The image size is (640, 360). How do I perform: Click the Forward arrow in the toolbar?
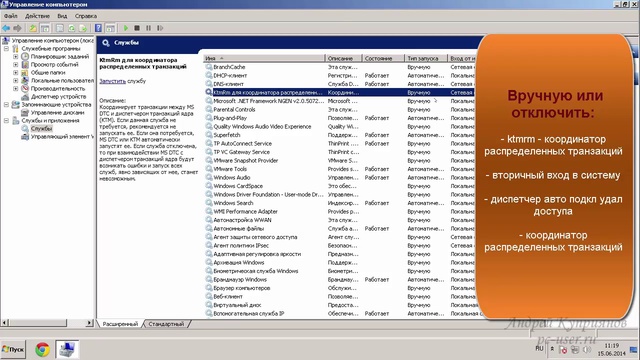17,28
